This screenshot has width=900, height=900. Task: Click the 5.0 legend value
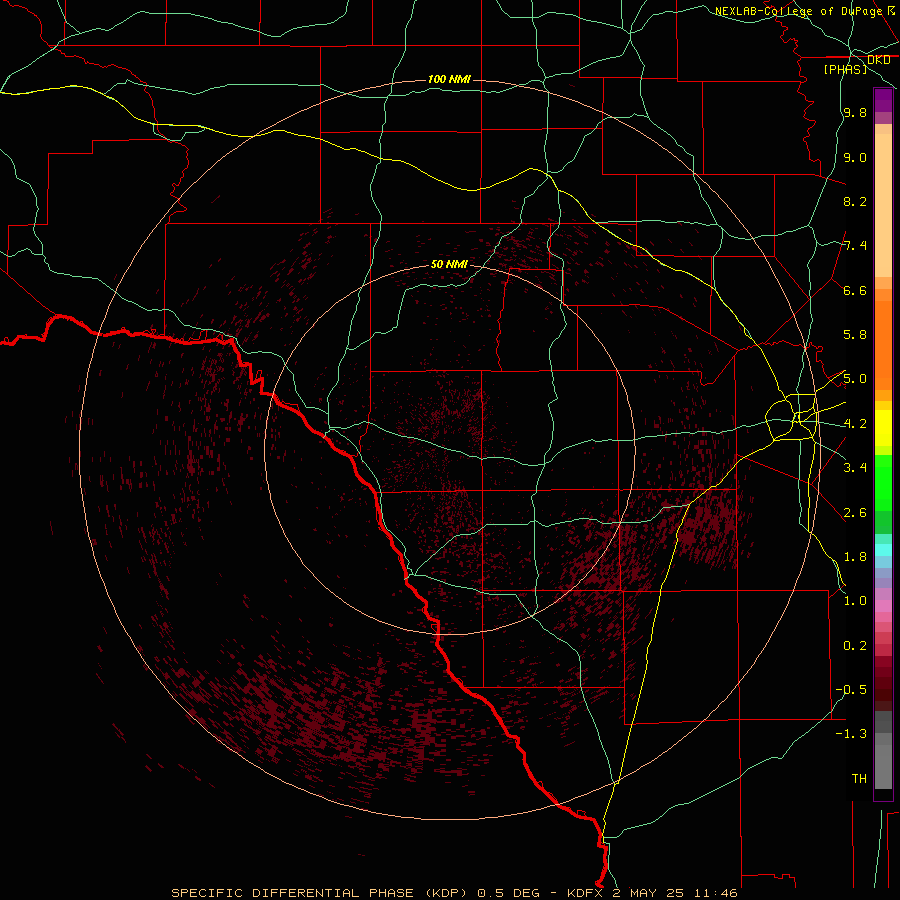coord(855,379)
